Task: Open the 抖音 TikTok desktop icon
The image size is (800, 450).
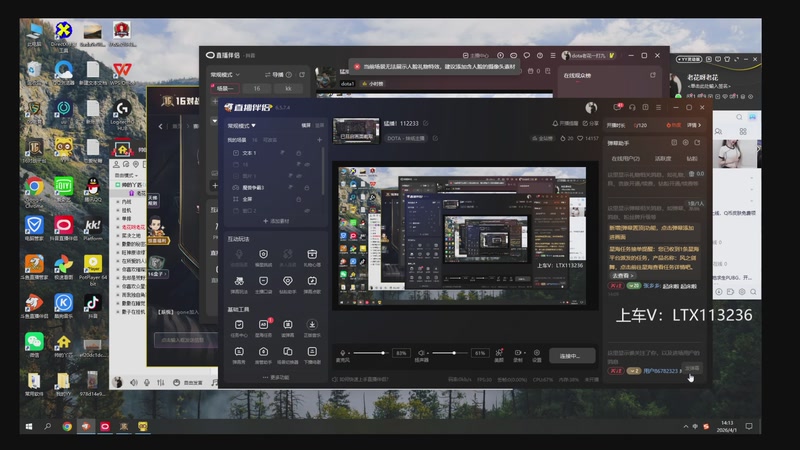Action: point(92,303)
